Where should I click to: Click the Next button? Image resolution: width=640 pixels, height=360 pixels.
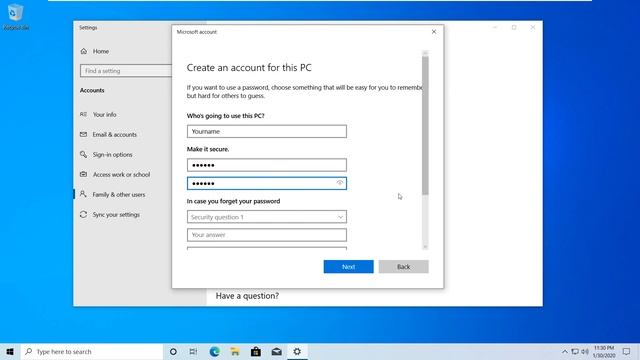(x=349, y=267)
